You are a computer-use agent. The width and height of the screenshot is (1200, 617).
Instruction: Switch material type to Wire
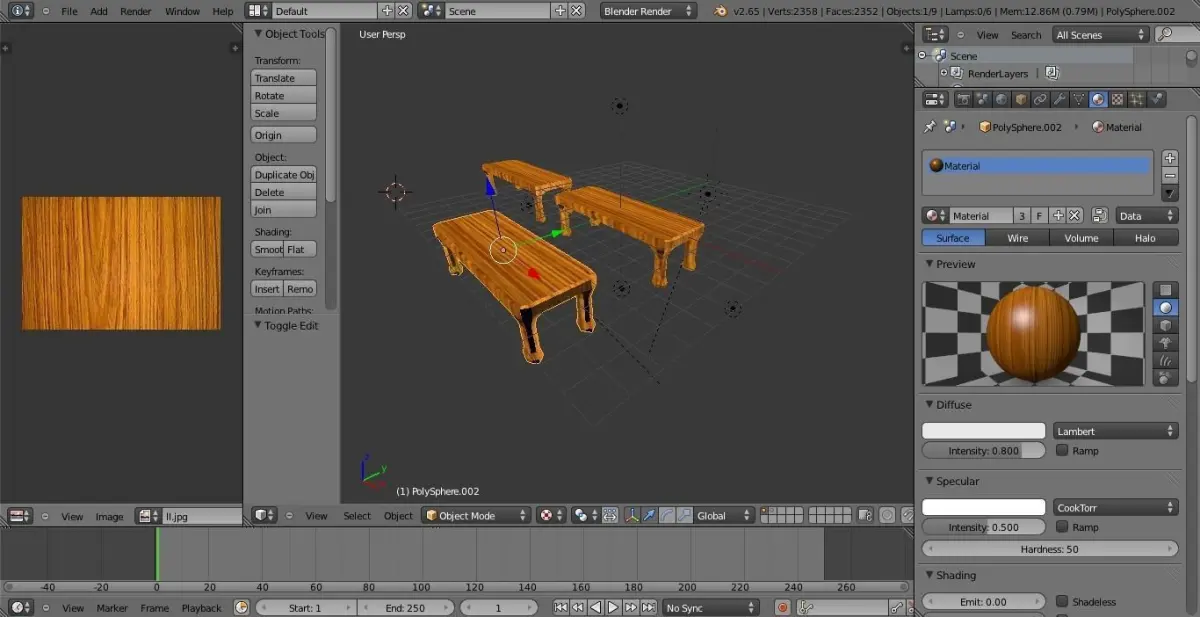(x=1017, y=238)
